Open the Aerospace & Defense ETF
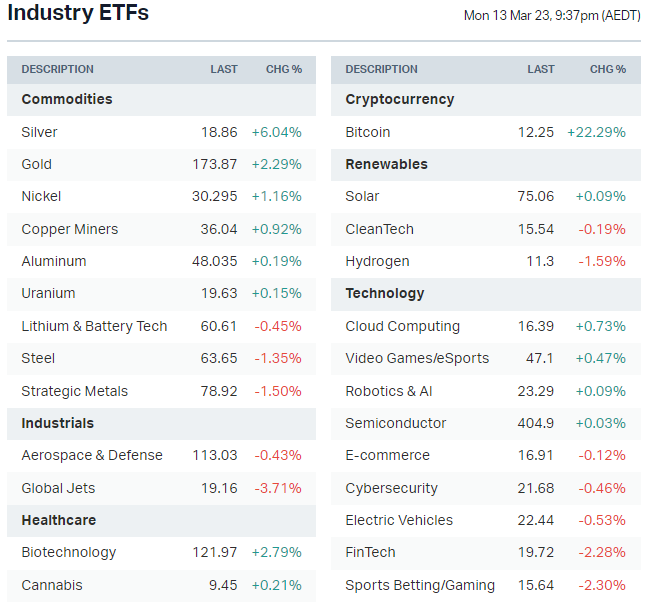This screenshot has width=648, height=608. tap(92, 455)
